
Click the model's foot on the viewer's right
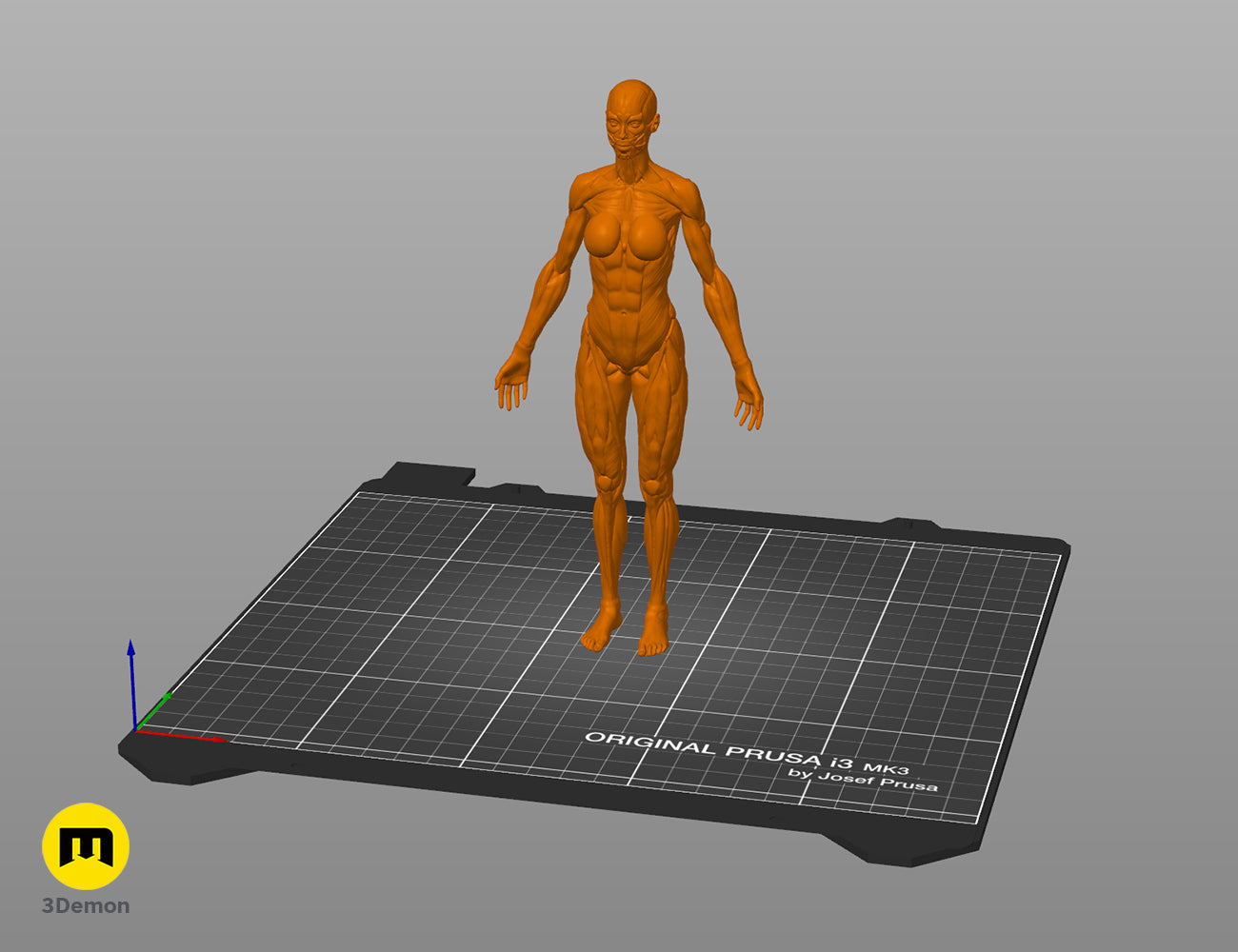pyautogui.click(x=654, y=634)
